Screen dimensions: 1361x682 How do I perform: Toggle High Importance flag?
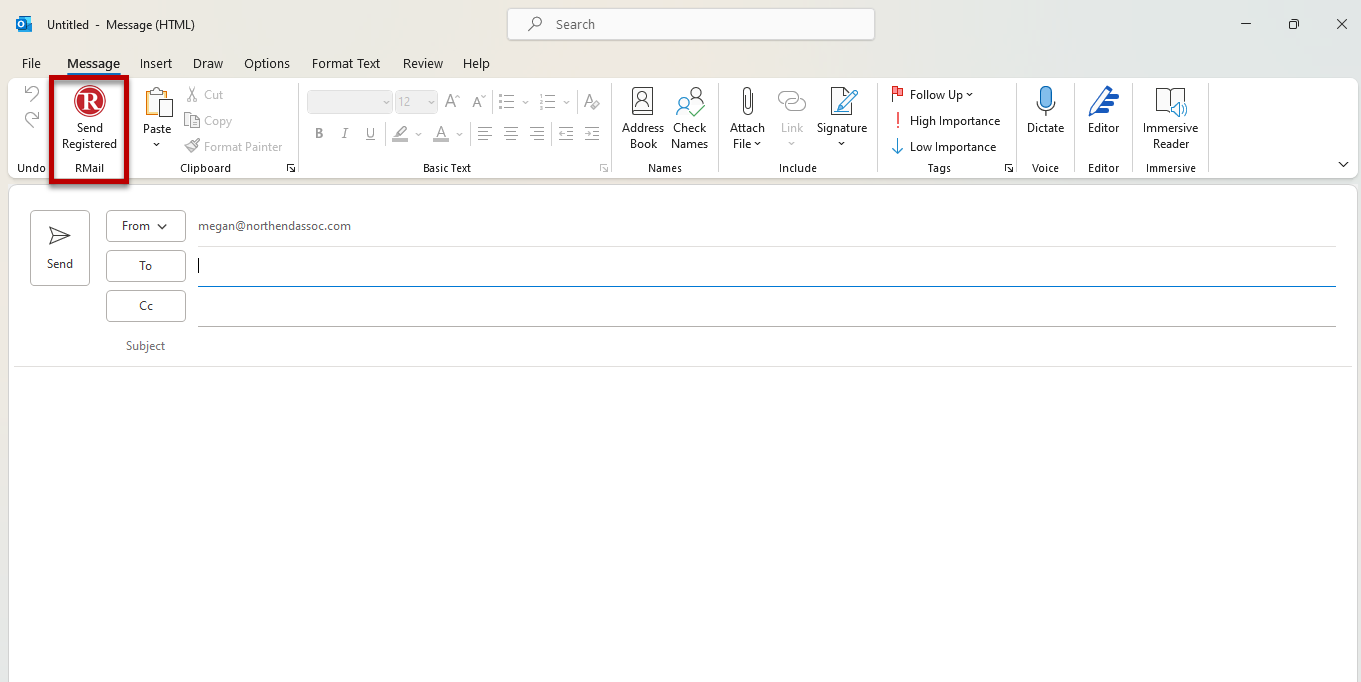(x=945, y=121)
